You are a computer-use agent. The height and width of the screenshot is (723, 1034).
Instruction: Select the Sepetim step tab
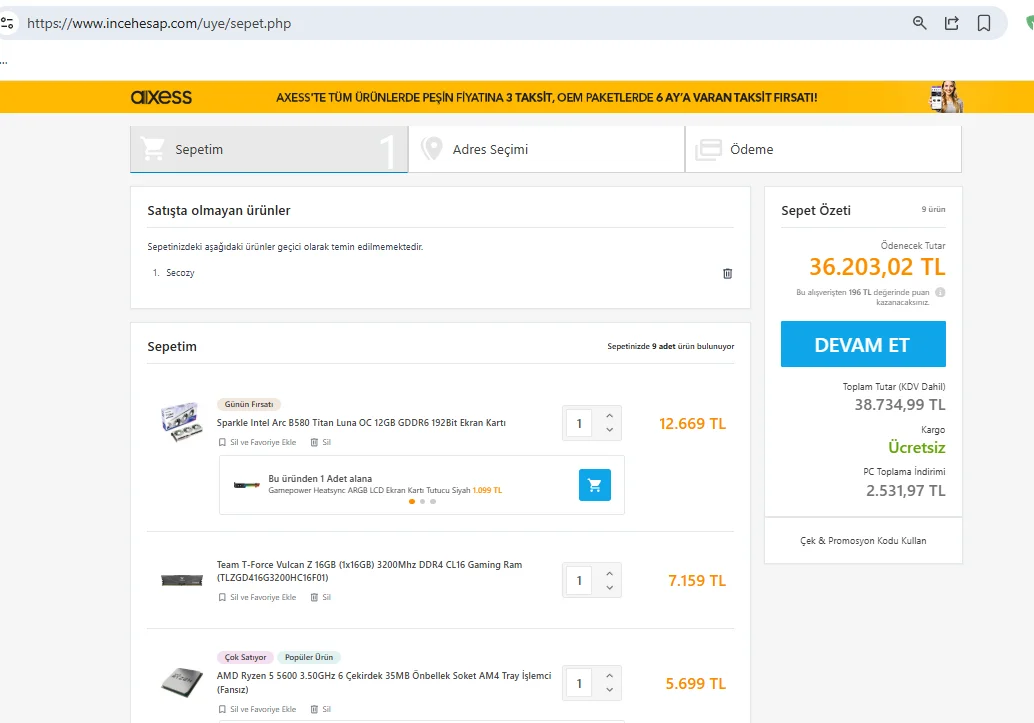[x=269, y=150]
